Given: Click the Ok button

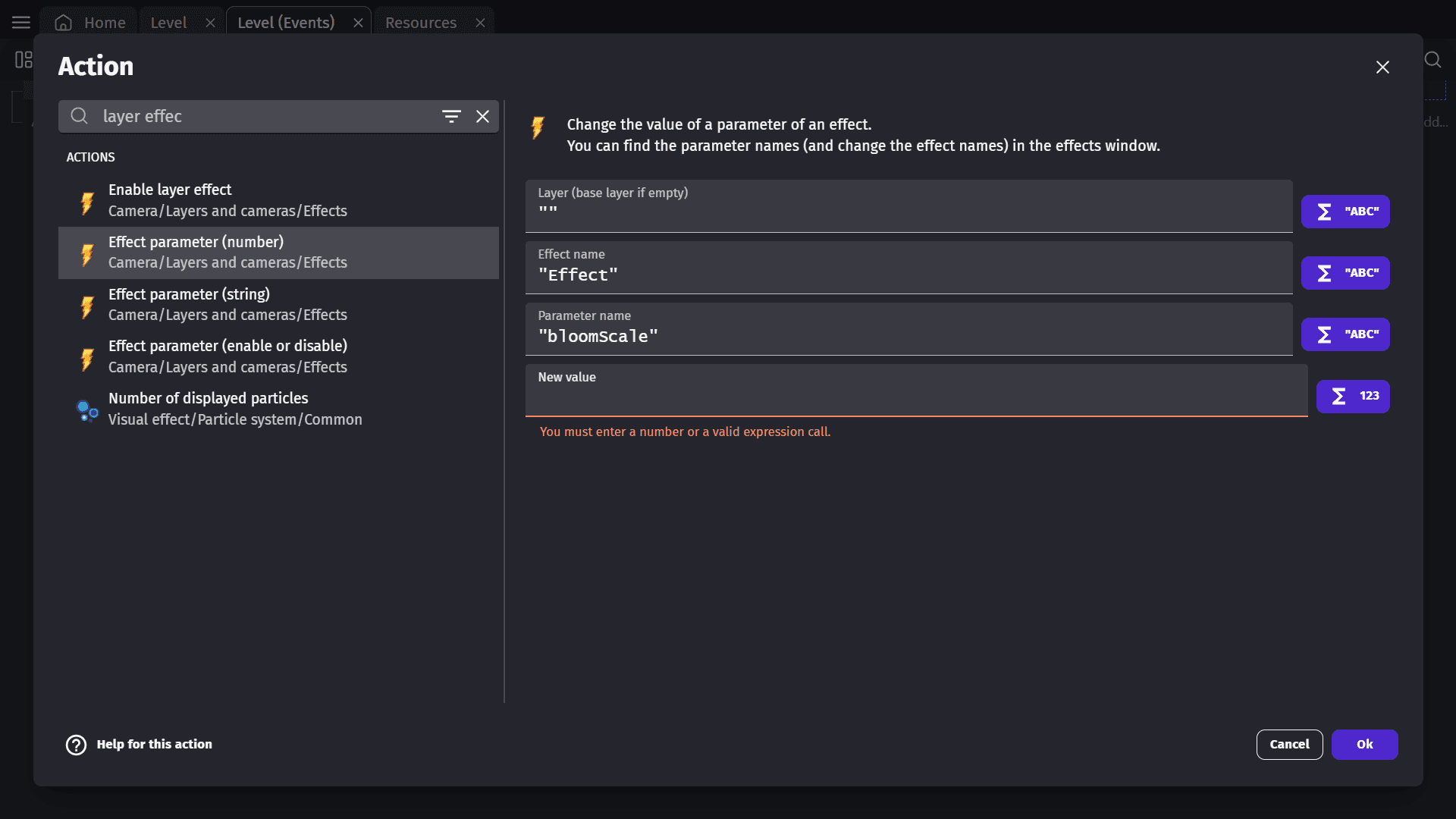Looking at the screenshot, I should pos(1363,745).
